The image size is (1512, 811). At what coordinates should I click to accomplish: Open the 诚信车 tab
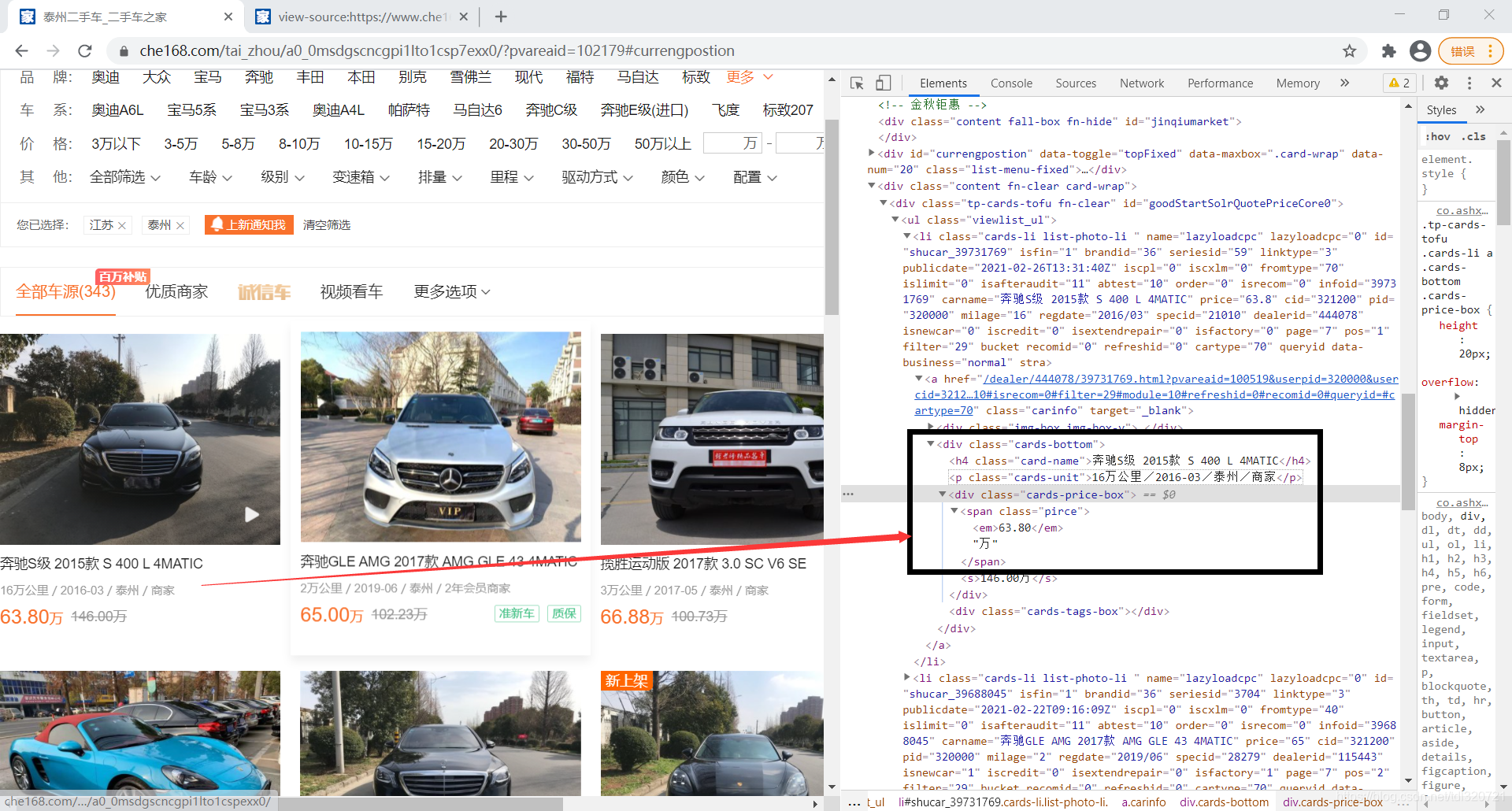tap(265, 292)
